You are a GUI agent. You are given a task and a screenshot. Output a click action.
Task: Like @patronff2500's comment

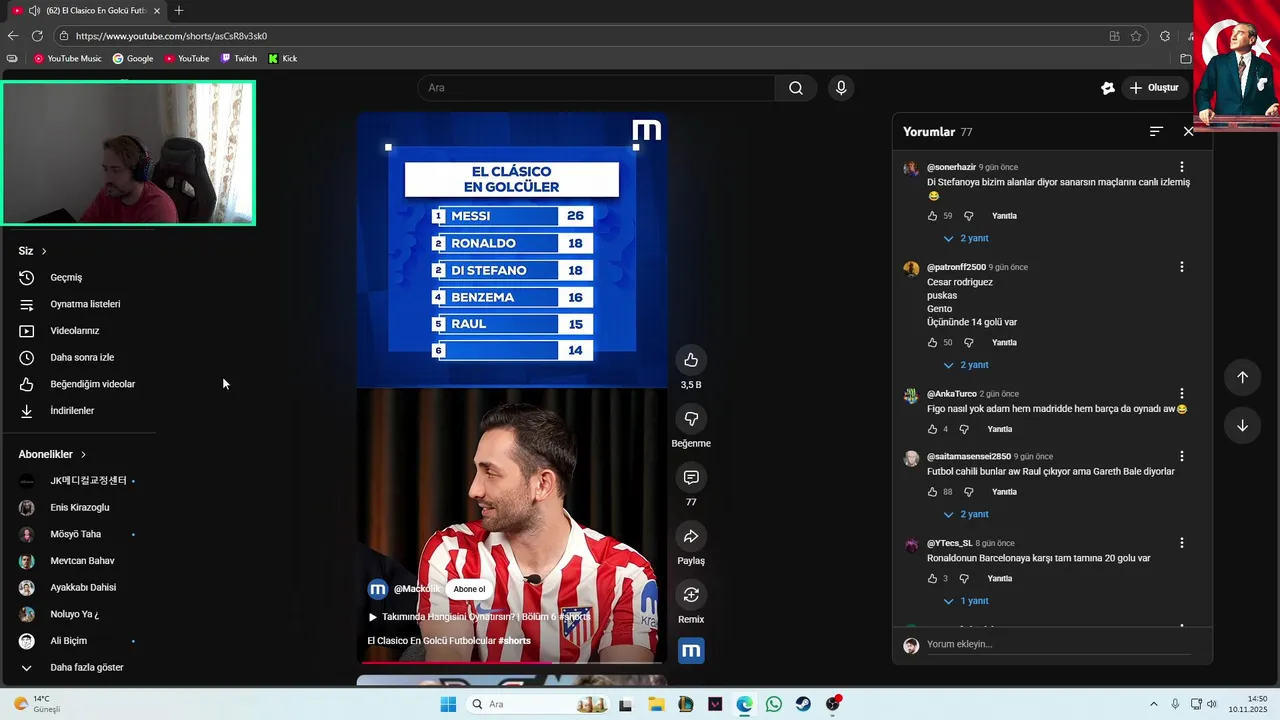(933, 342)
